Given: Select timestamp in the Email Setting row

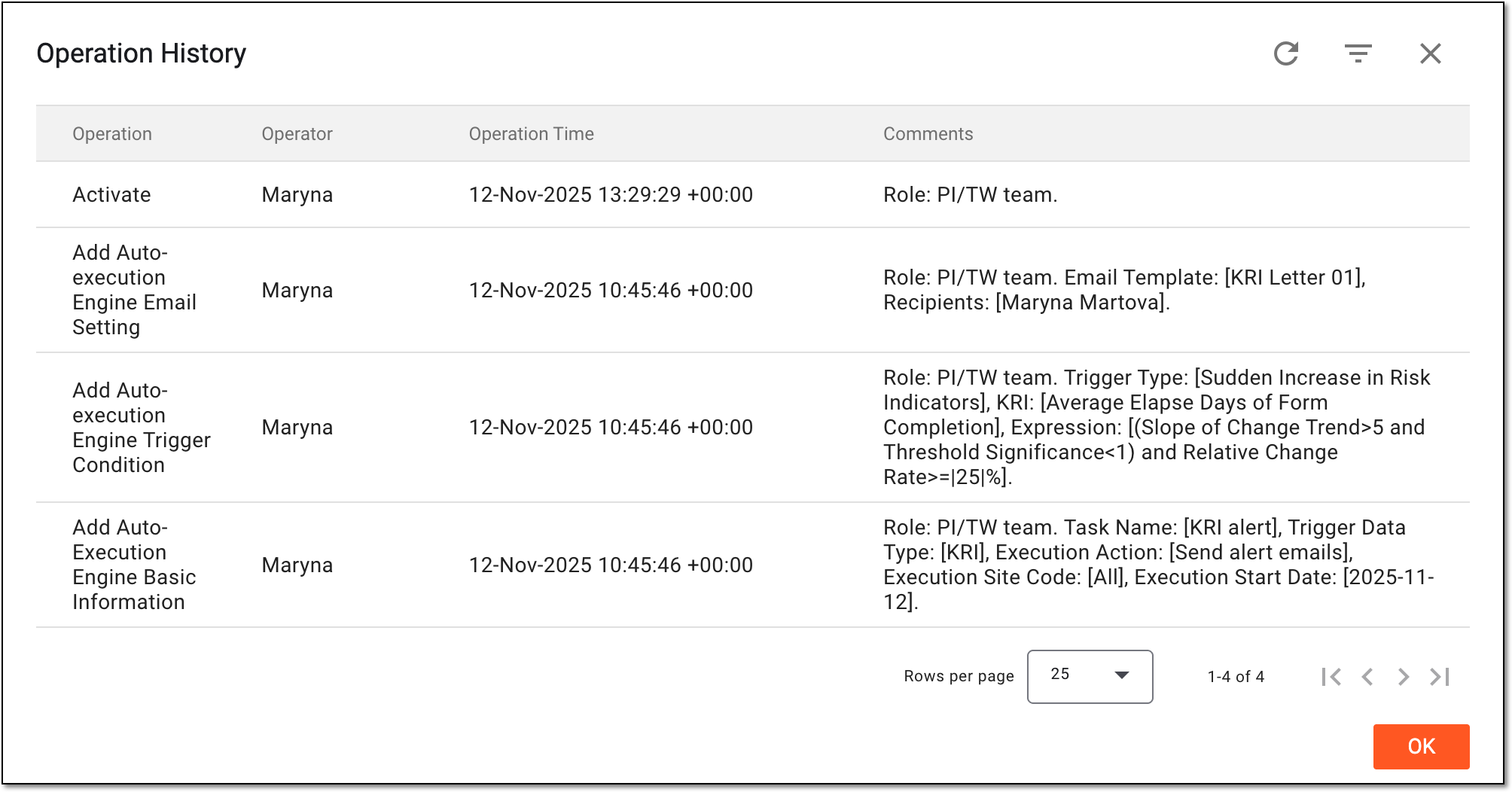Looking at the screenshot, I should (611, 290).
